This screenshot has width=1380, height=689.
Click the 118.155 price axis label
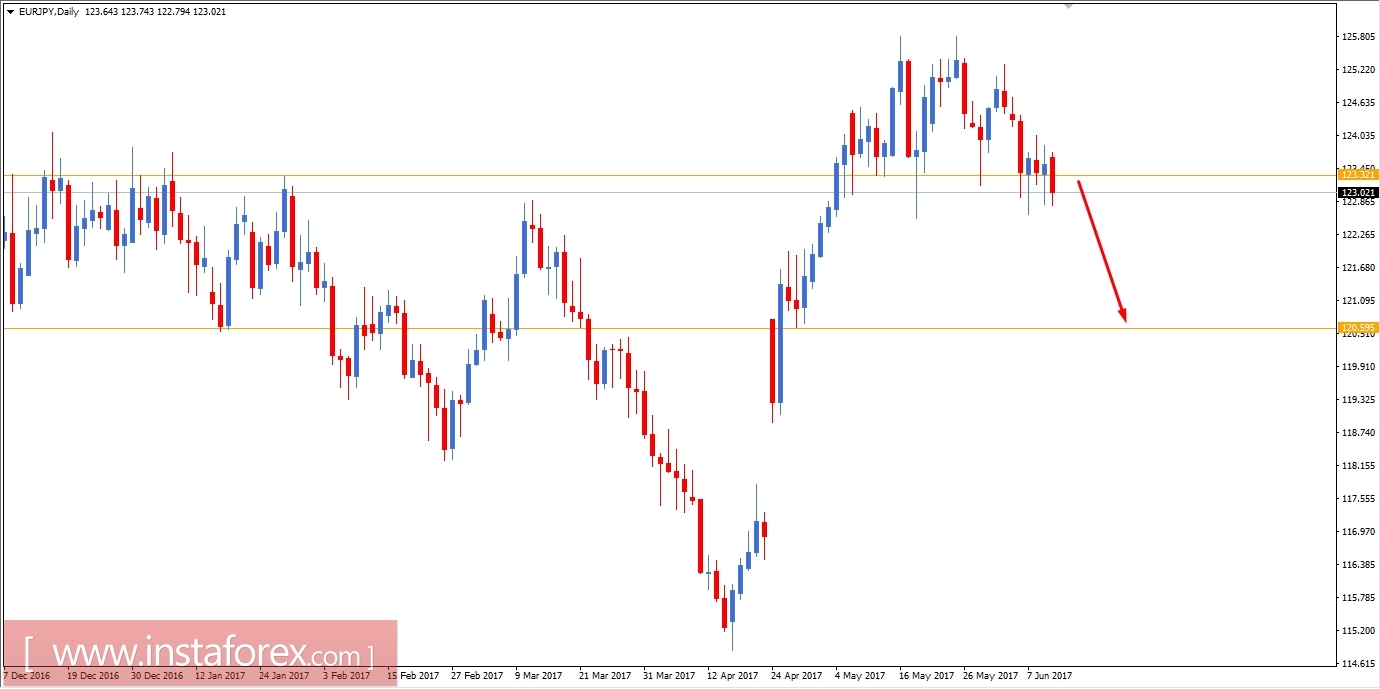point(1360,466)
